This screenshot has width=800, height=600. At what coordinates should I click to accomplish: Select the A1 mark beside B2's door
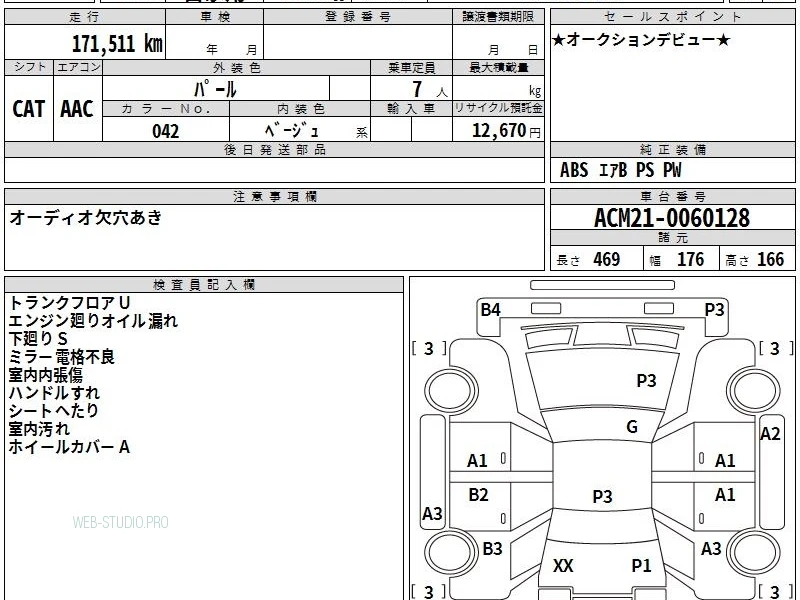pos(477,461)
